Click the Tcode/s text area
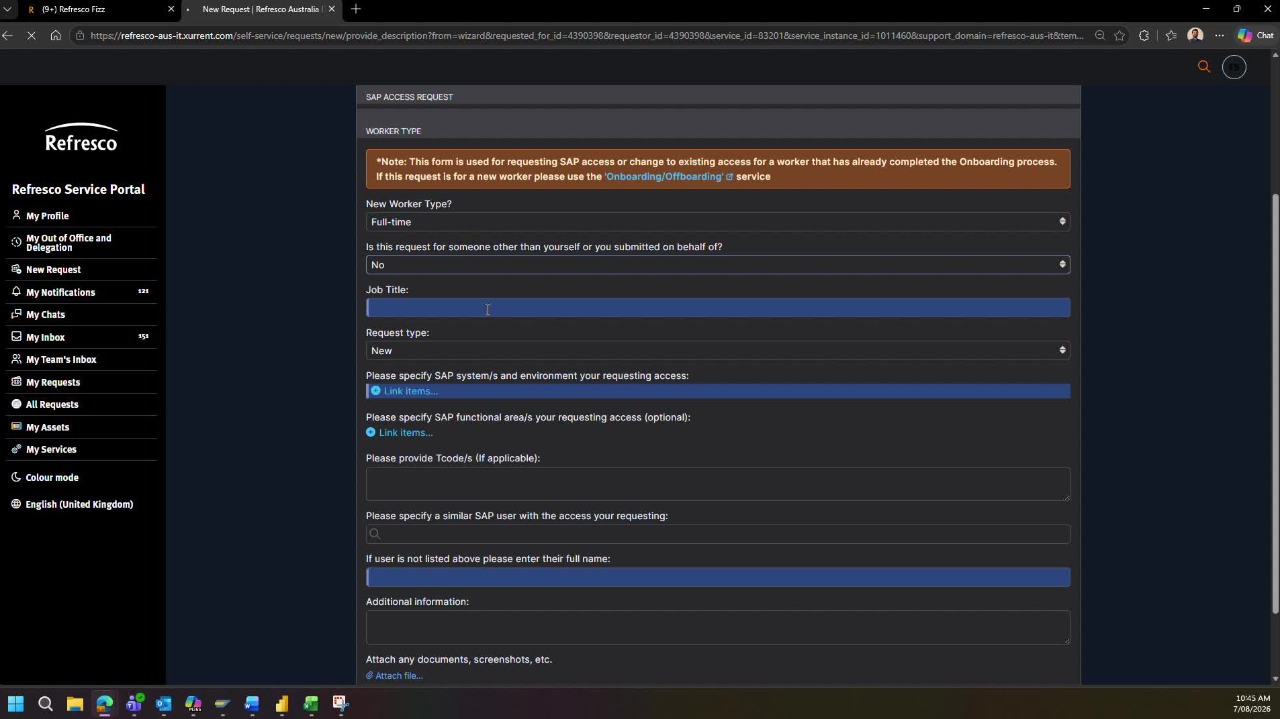Image resolution: width=1280 pixels, height=719 pixels. click(x=718, y=484)
